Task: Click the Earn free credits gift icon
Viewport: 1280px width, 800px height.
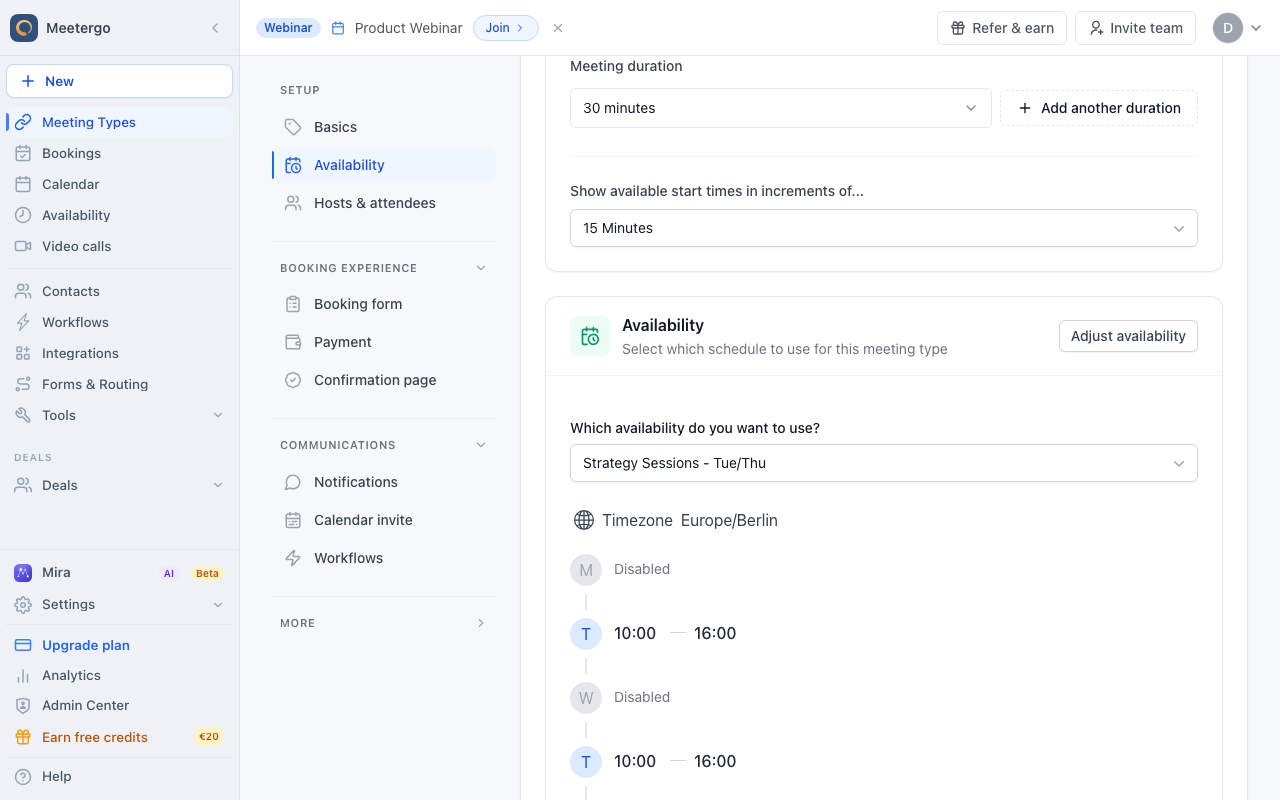Action: (x=23, y=737)
